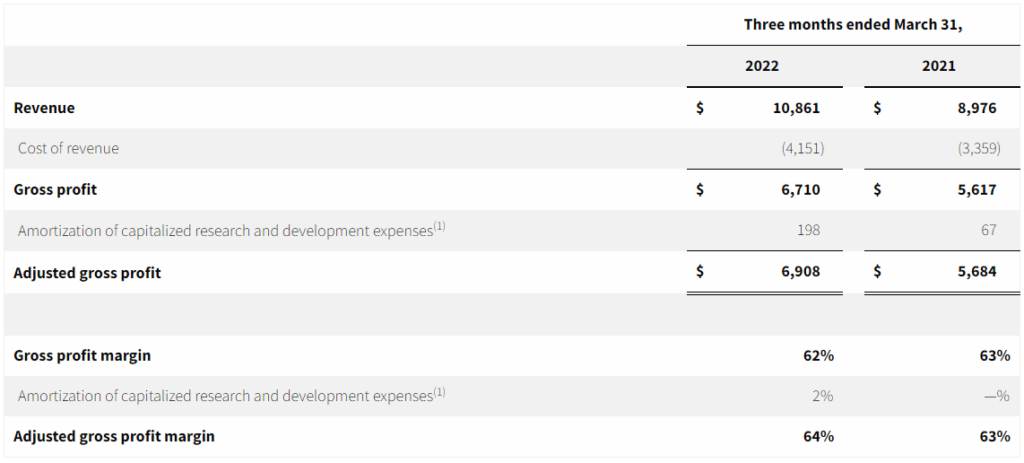This screenshot has width=1024, height=463.
Task: Click the "Three months ended March 31," header
Action: pos(852,25)
